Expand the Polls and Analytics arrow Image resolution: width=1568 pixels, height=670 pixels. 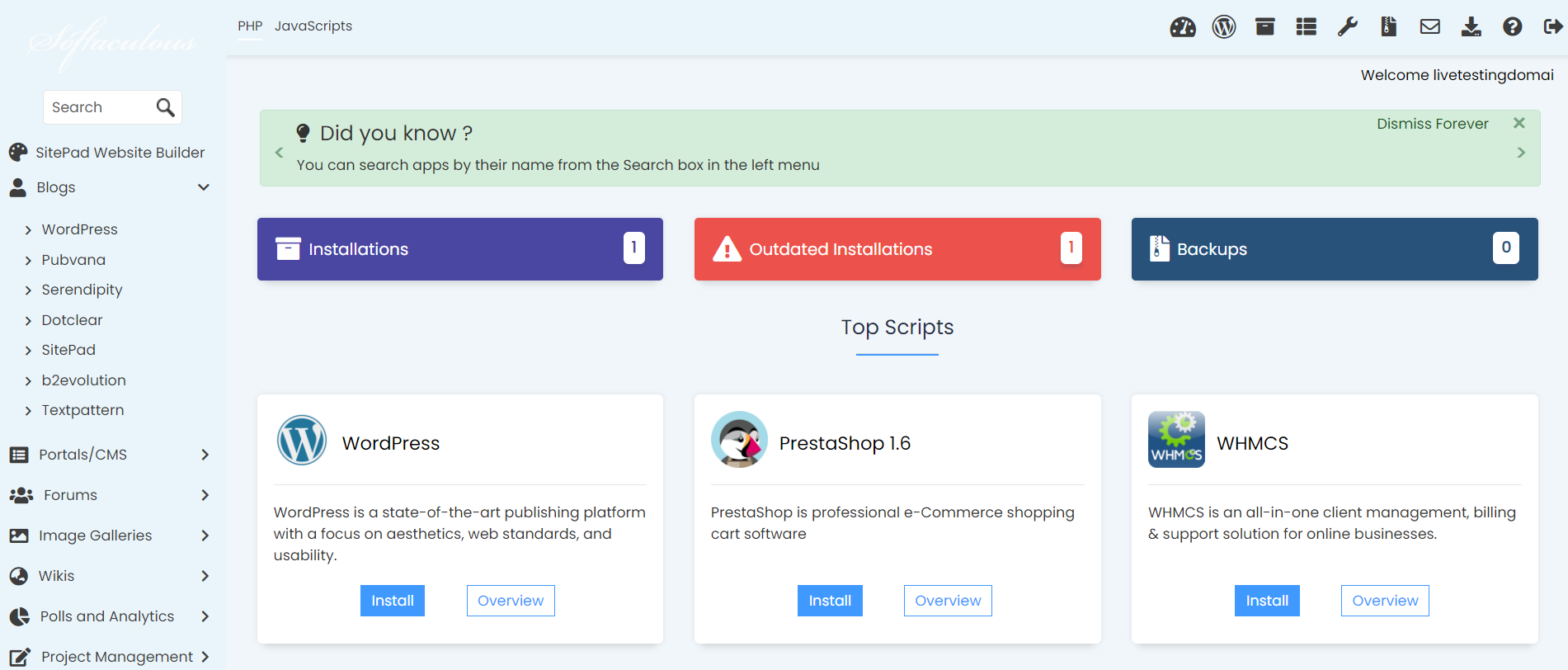[205, 616]
